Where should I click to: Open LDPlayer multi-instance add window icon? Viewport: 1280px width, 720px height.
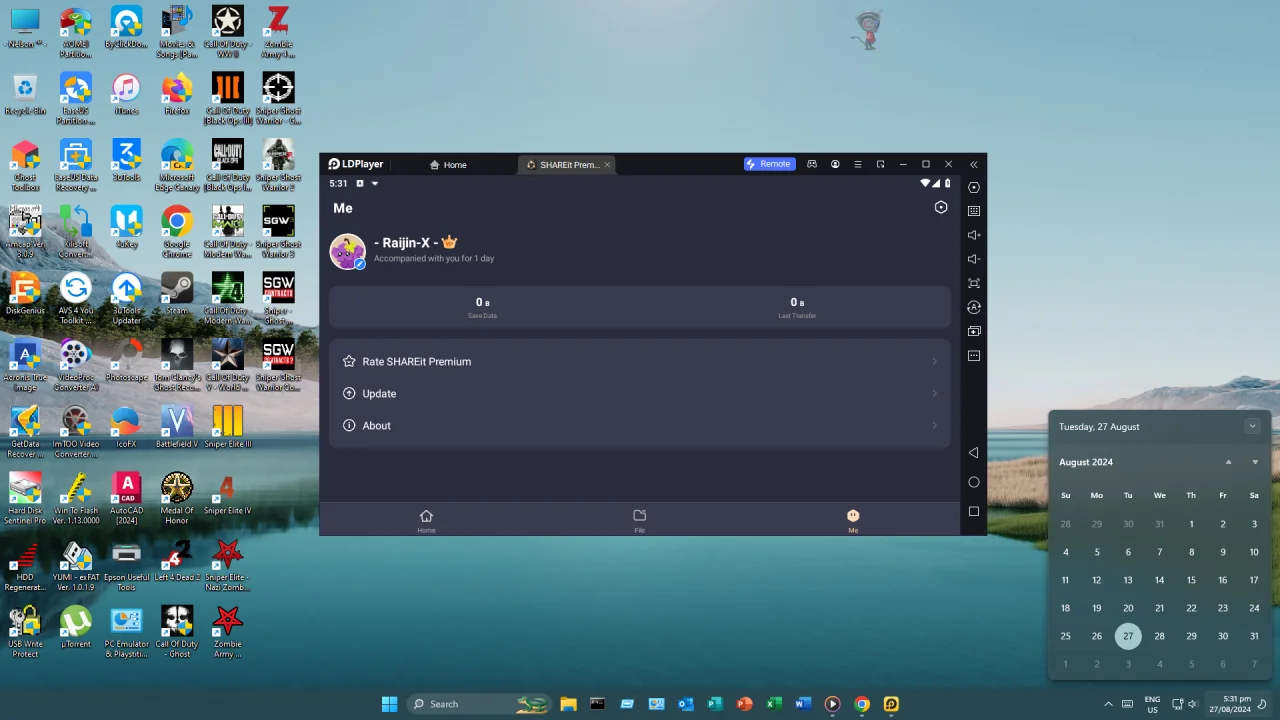point(974,331)
